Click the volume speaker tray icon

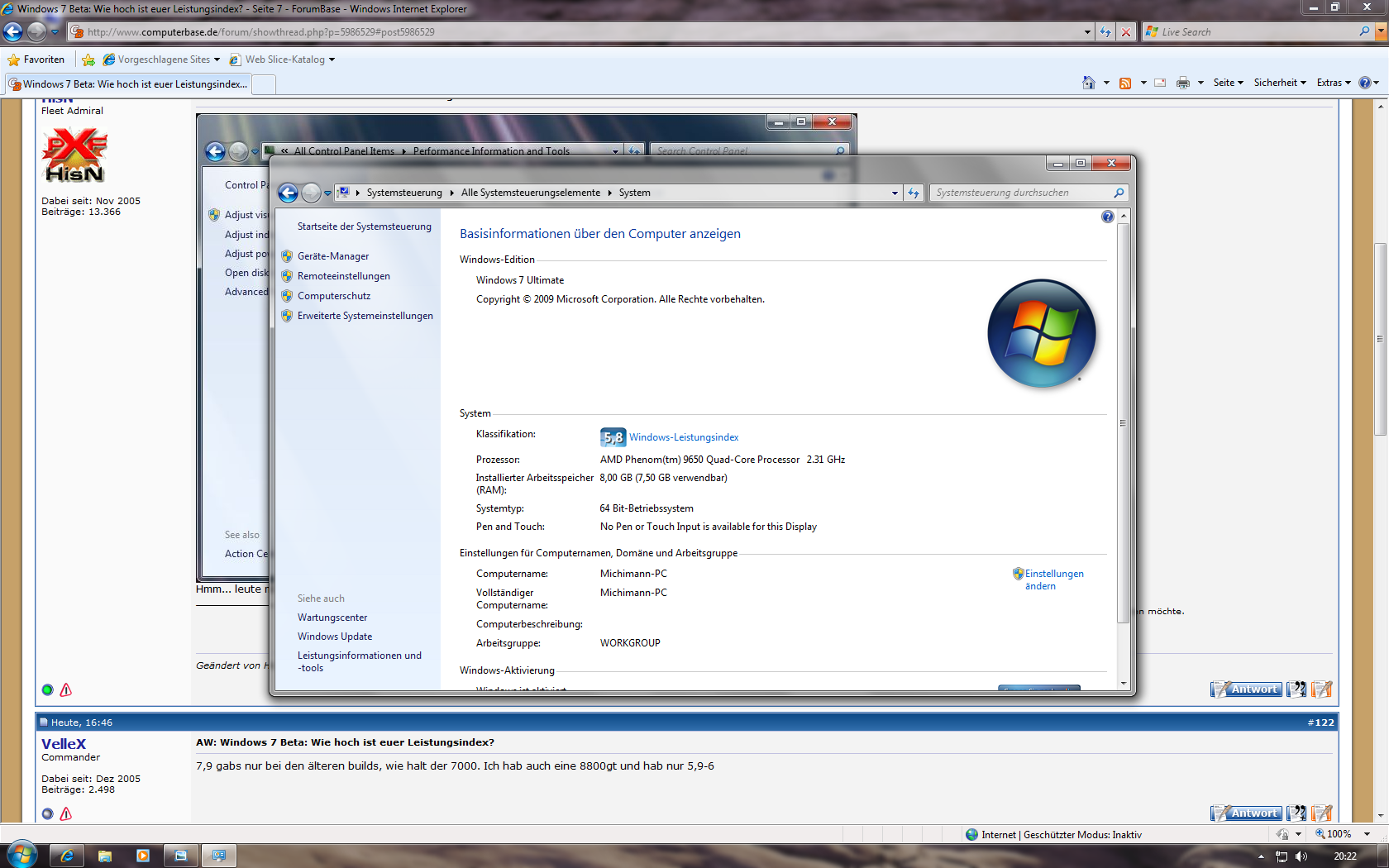(x=1301, y=856)
